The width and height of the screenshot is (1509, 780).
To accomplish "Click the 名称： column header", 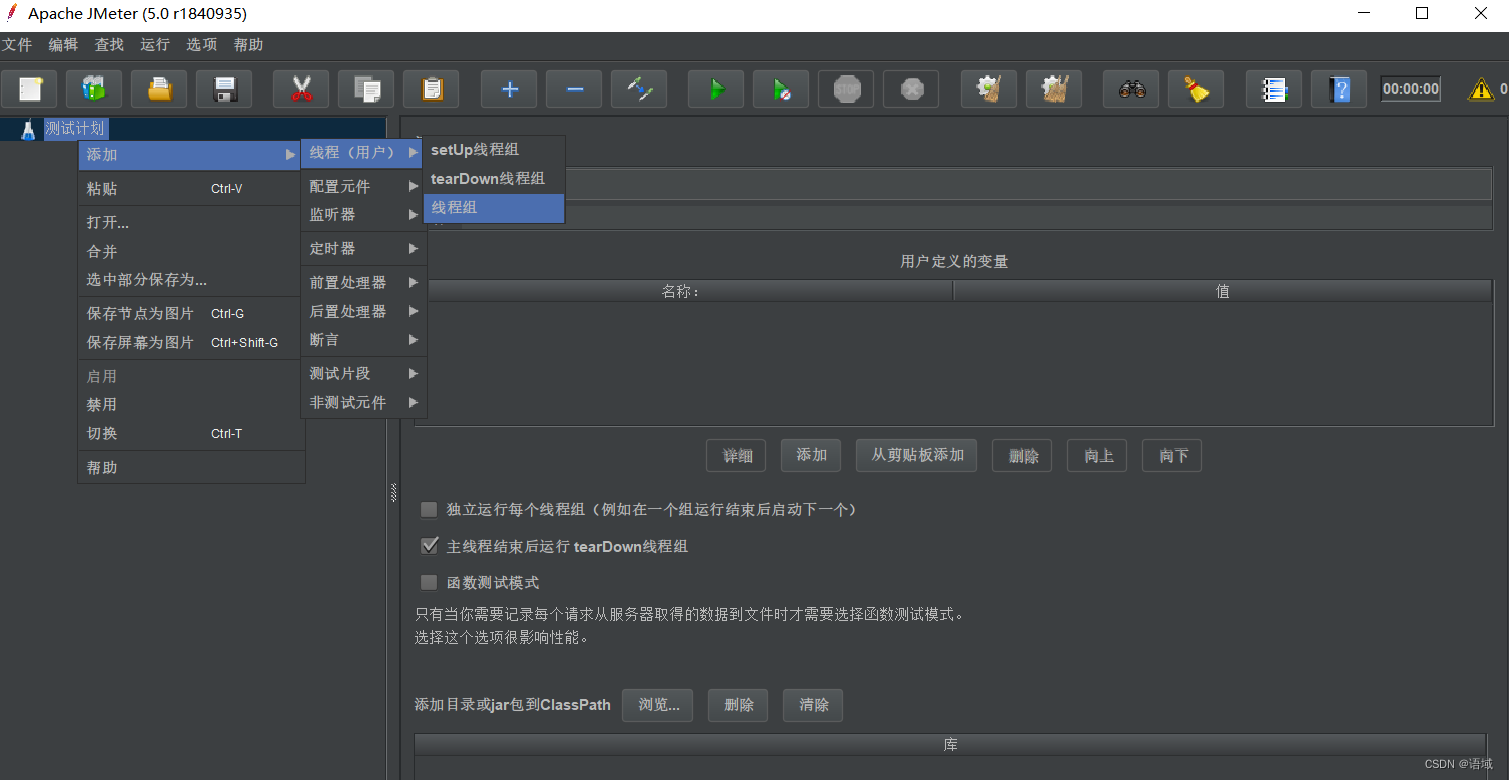I will coord(685,292).
